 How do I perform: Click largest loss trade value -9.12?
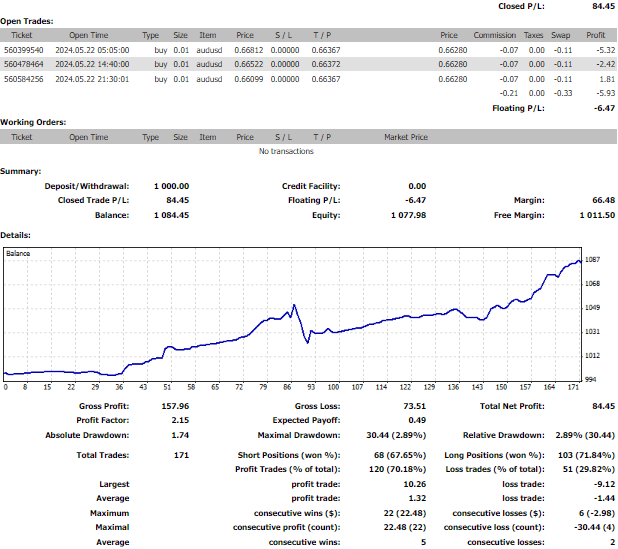pos(604,484)
